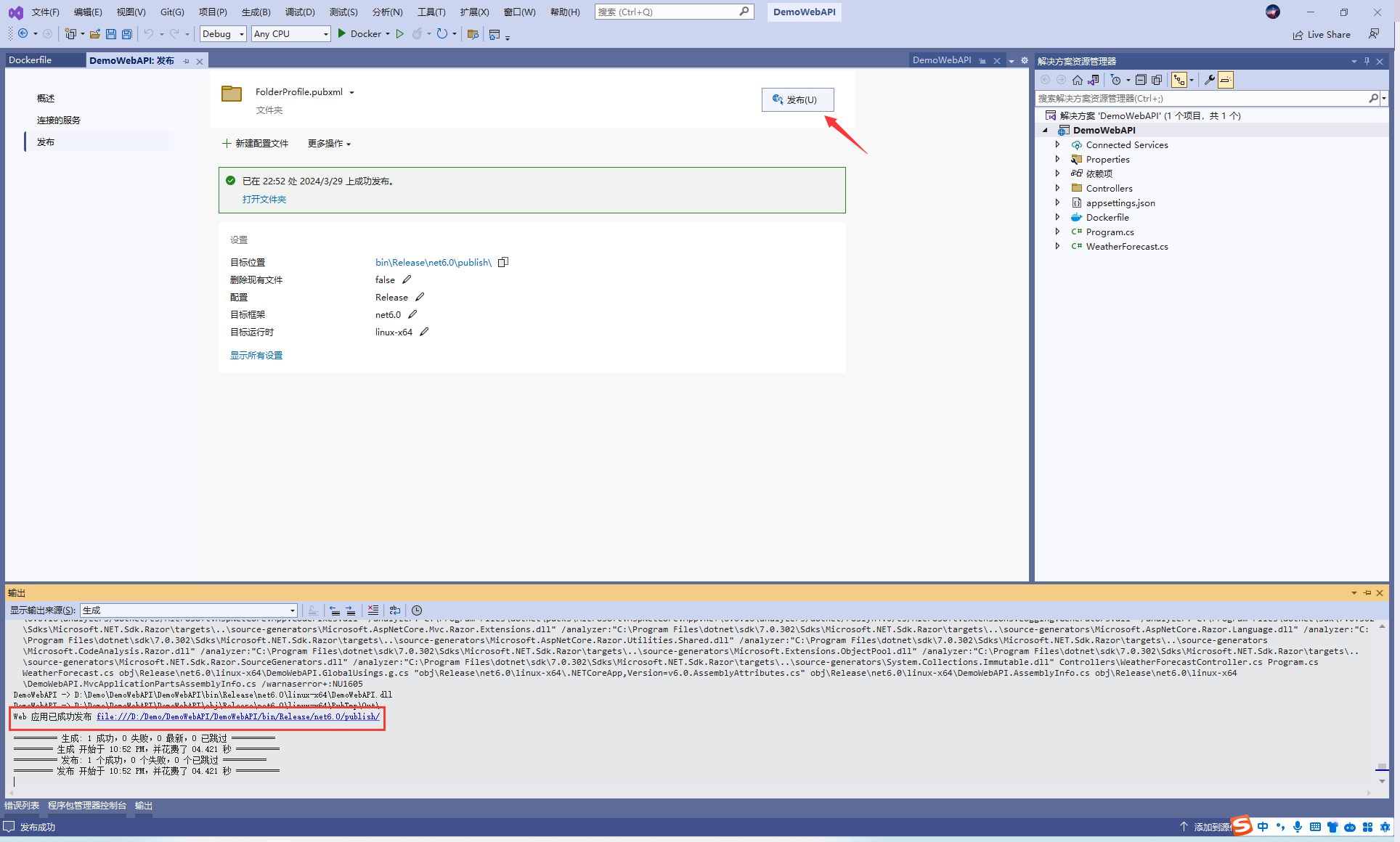1400x842 pixels.
Task: Click the Collapse All icon in Solution Explorer
Action: point(1141,80)
